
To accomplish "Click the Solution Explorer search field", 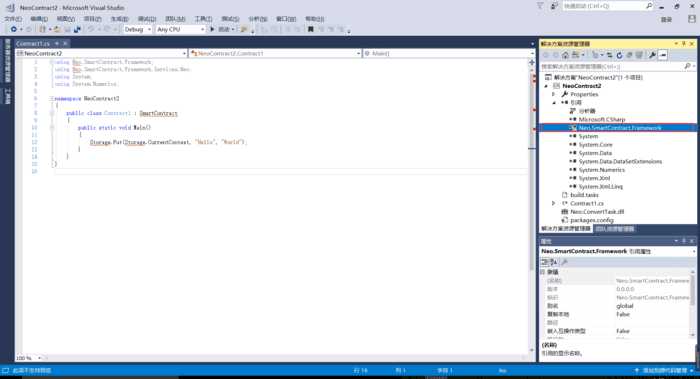I will (x=612, y=67).
